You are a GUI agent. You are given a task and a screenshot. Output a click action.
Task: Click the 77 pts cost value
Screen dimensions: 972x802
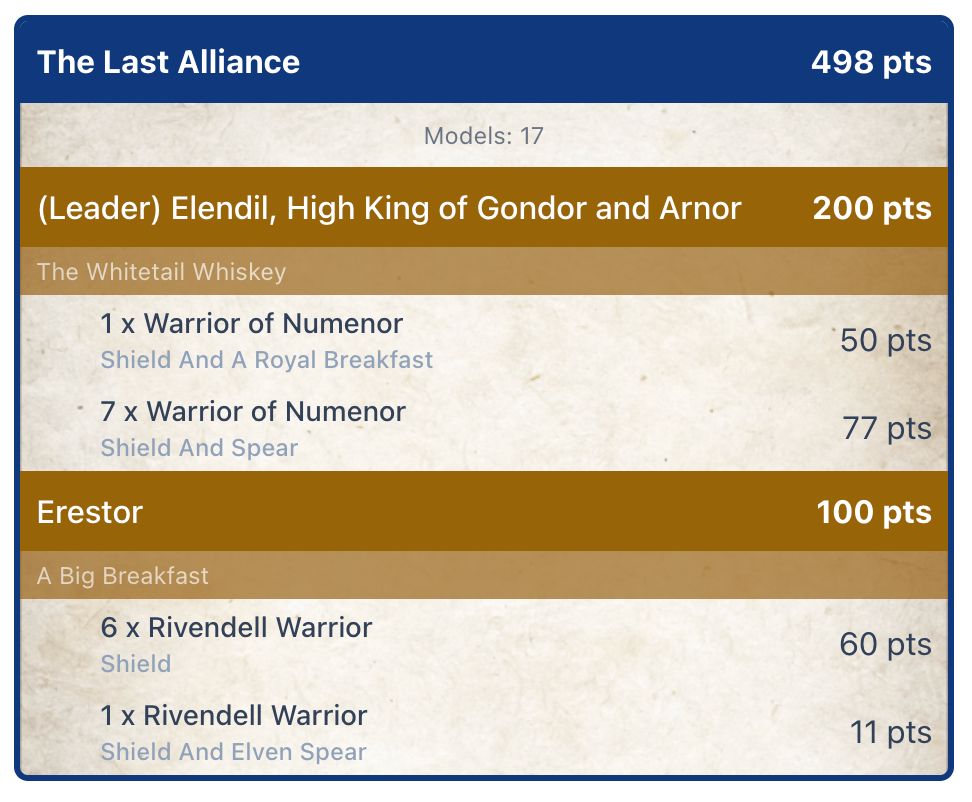[886, 428]
